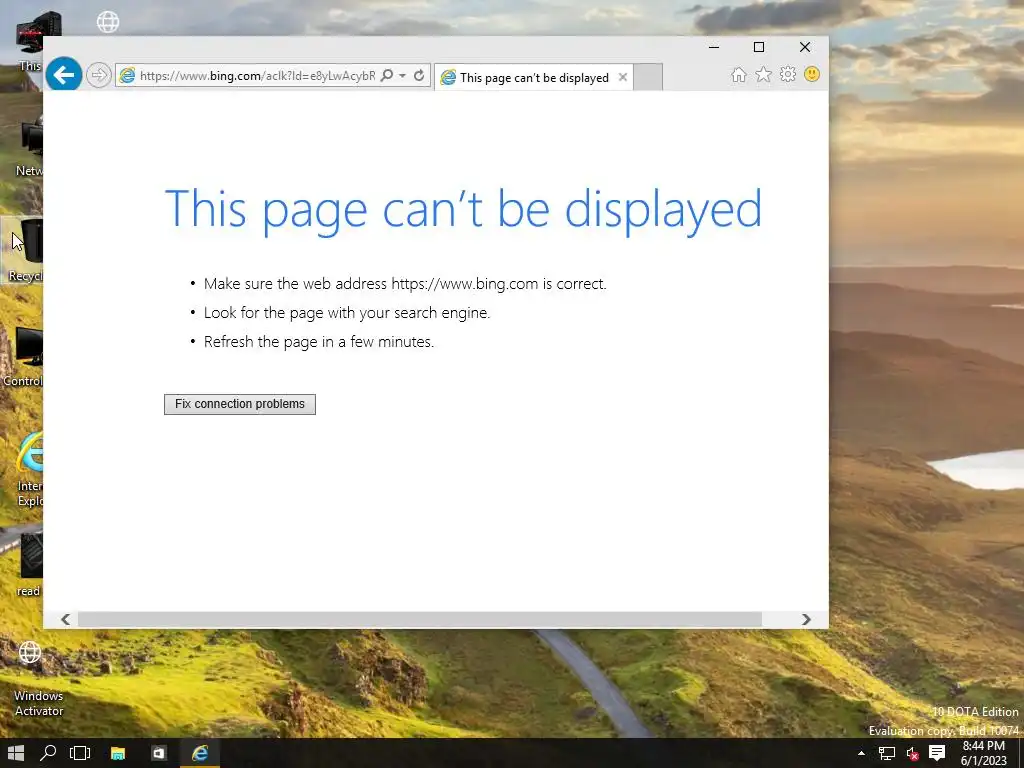Open a new tab with the blank tab button
1024x768 pixels.
tap(648, 77)
